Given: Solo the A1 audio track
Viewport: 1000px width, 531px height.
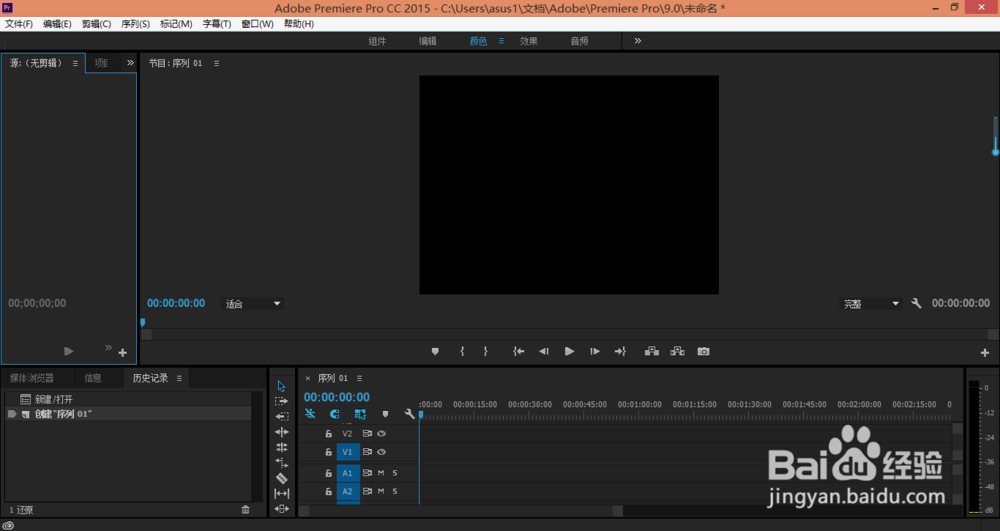Looking at the screenshot, I should click(395, 473).
